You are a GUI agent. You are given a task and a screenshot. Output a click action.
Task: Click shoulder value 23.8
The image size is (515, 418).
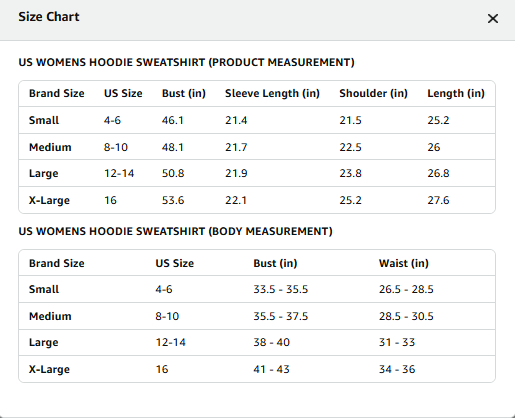(350, 173)
